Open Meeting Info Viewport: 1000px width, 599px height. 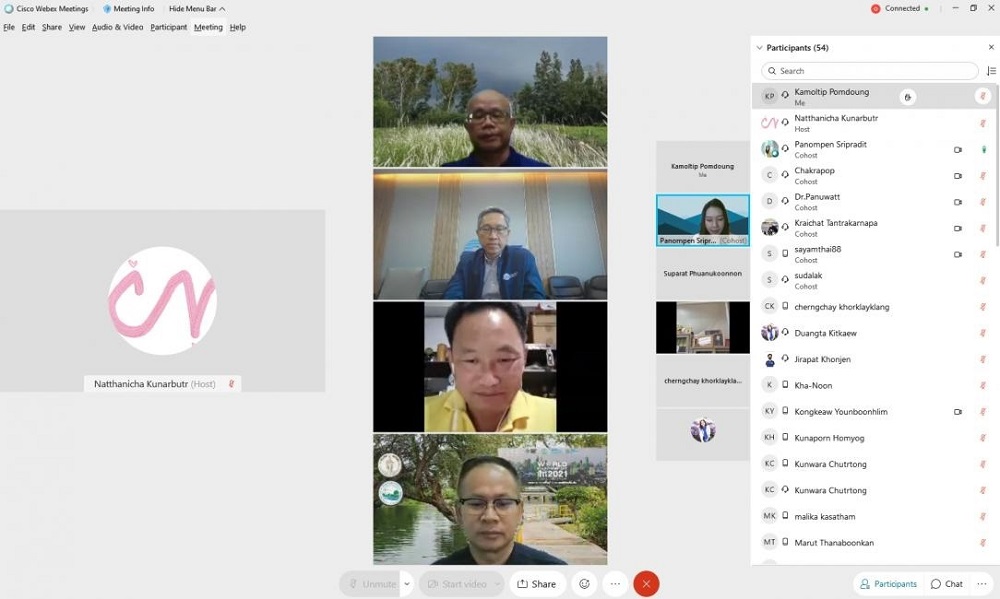pyautogui.click(x=128, y=9)
